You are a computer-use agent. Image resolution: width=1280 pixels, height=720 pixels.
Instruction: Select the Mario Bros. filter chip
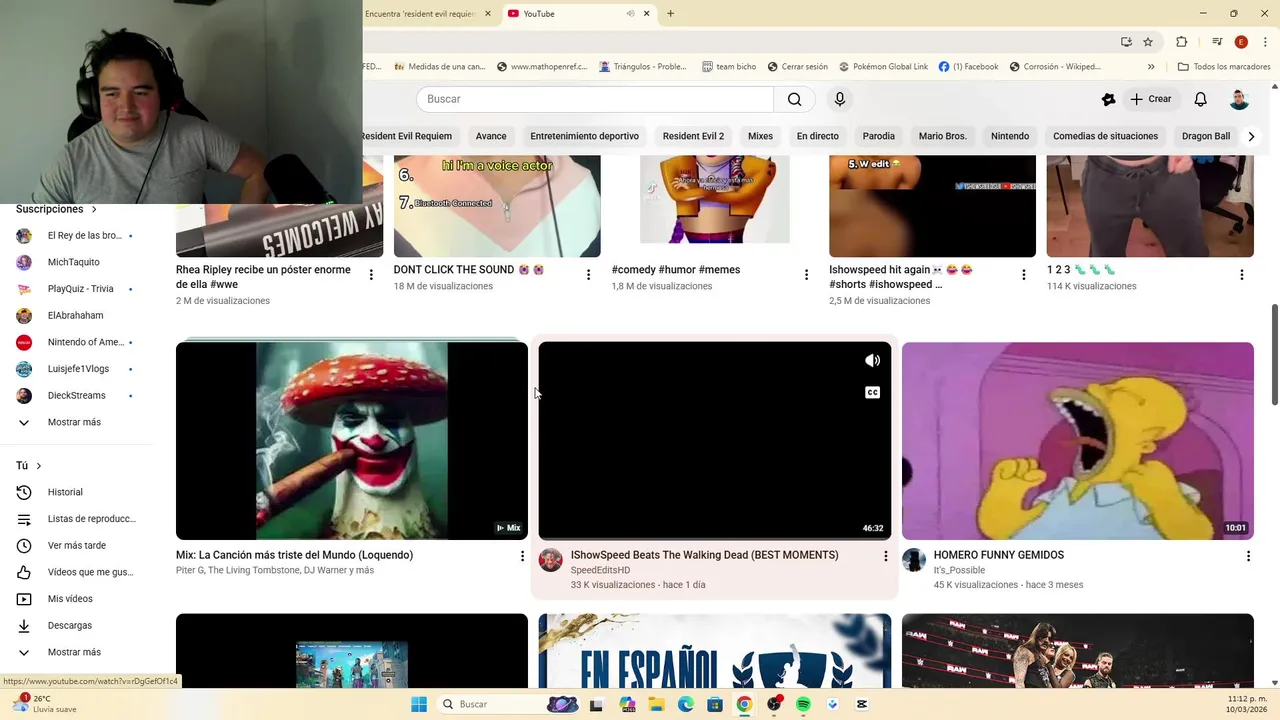tap(943, 136)
